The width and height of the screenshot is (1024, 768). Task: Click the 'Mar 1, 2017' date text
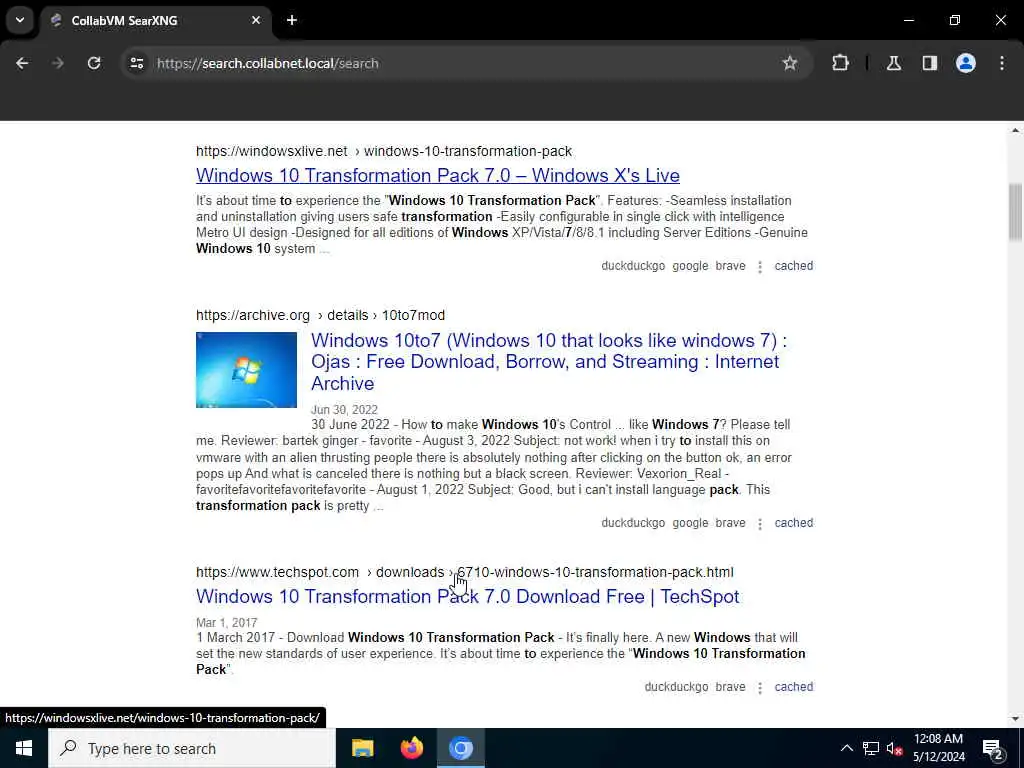[x=227, y=623]
